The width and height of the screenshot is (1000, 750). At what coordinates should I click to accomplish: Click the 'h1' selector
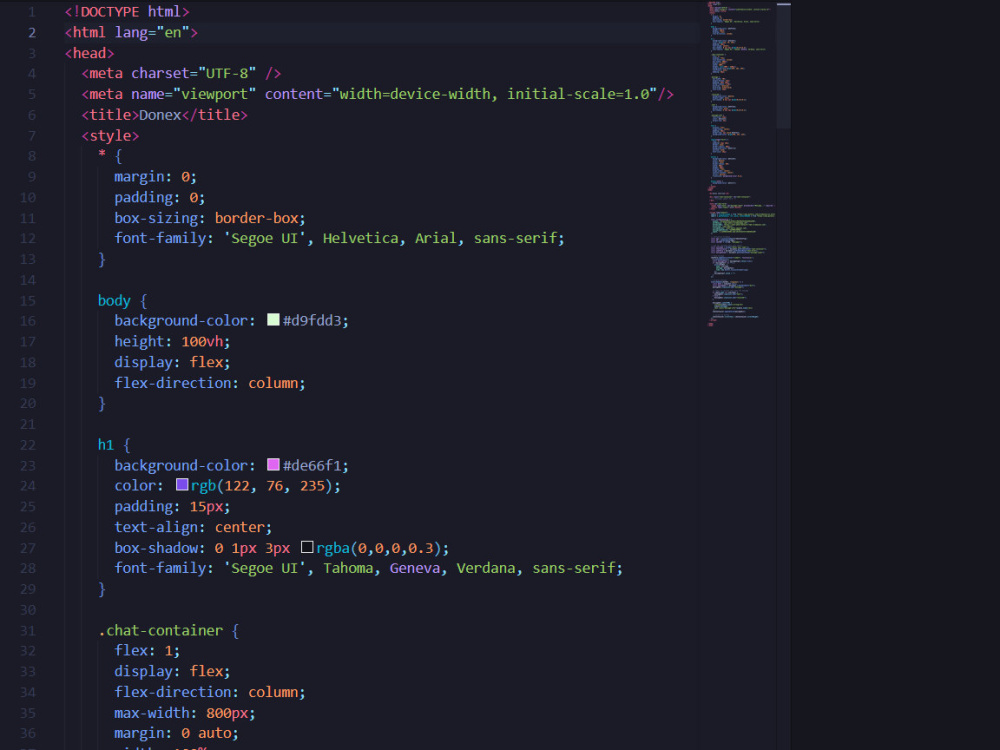click(x=106, y=445)
